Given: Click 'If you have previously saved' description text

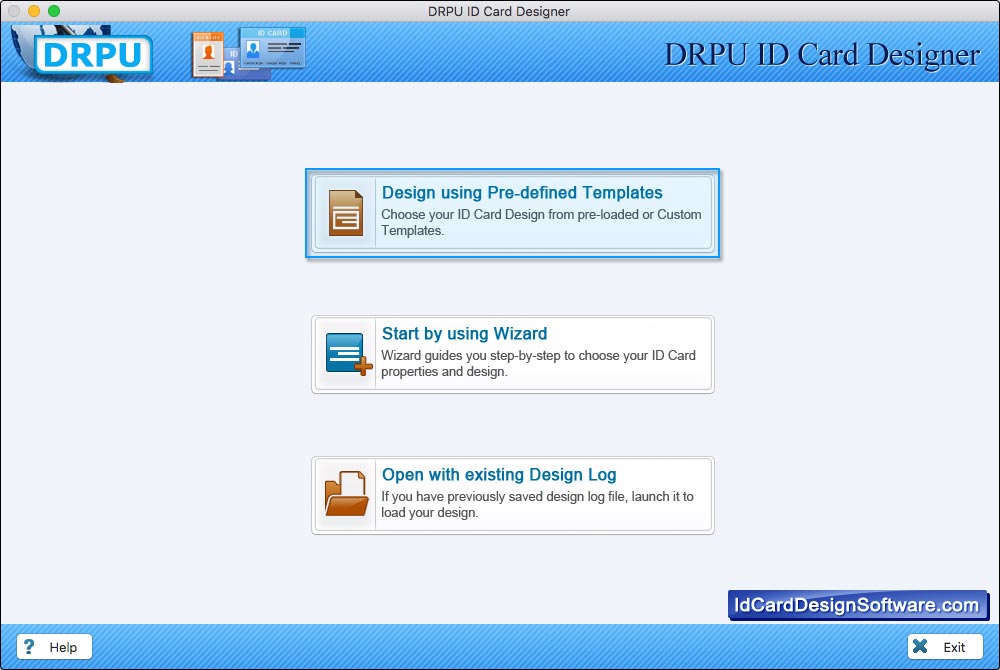Looking at the screenshot, I should (x=537, y=504).
